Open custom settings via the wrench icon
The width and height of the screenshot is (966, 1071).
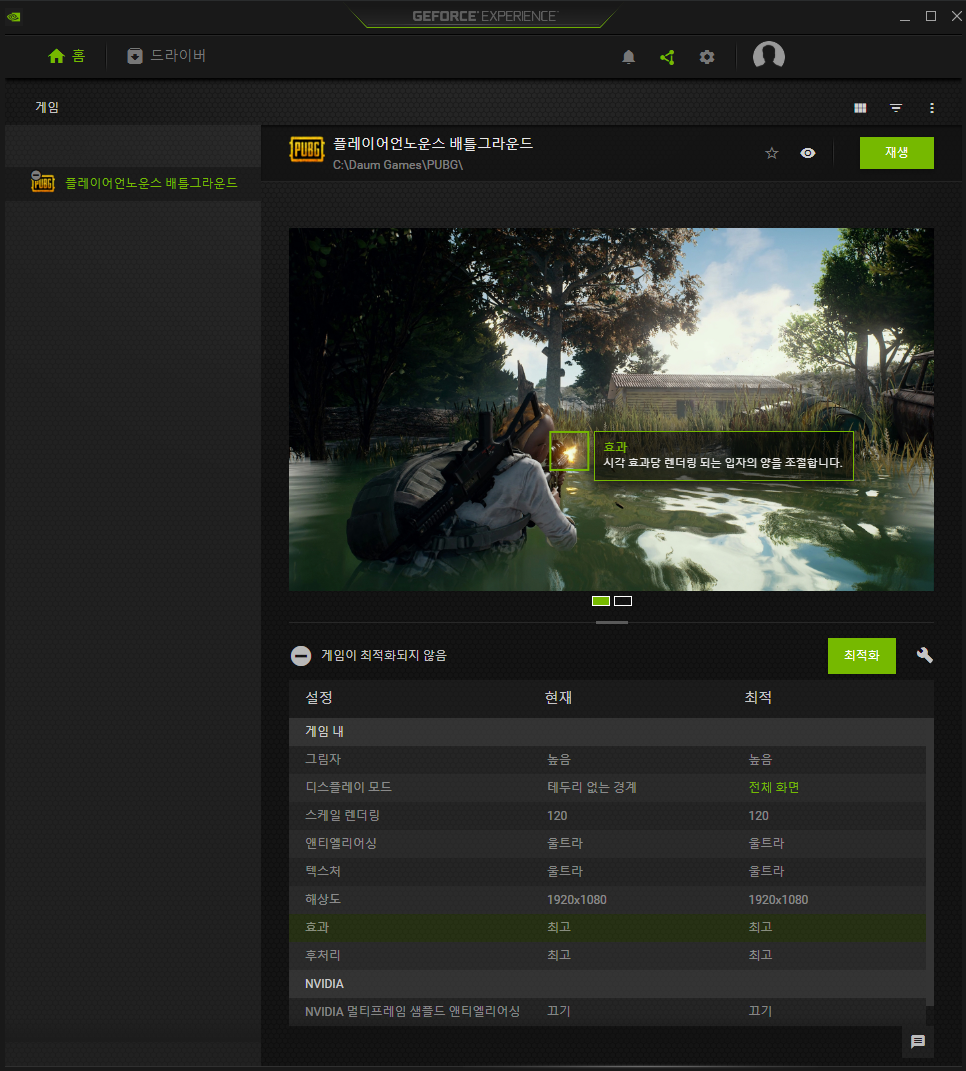(924, 655)
